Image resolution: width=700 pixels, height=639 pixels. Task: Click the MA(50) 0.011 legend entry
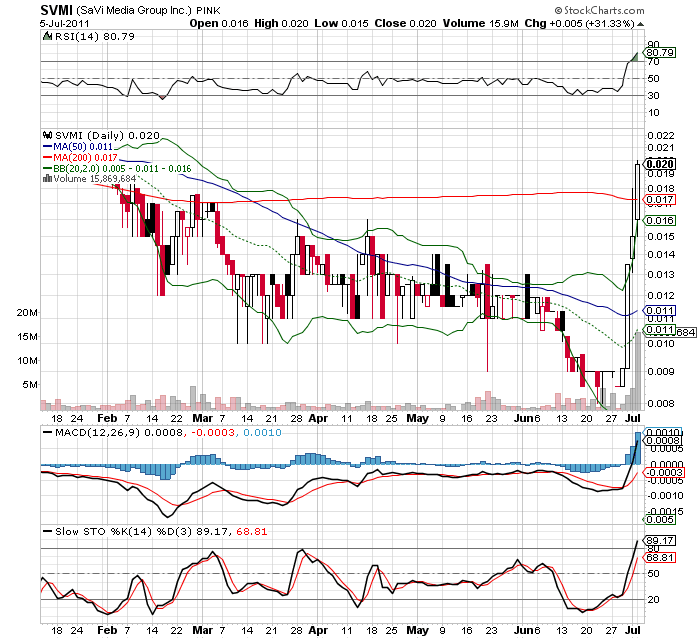83,146
